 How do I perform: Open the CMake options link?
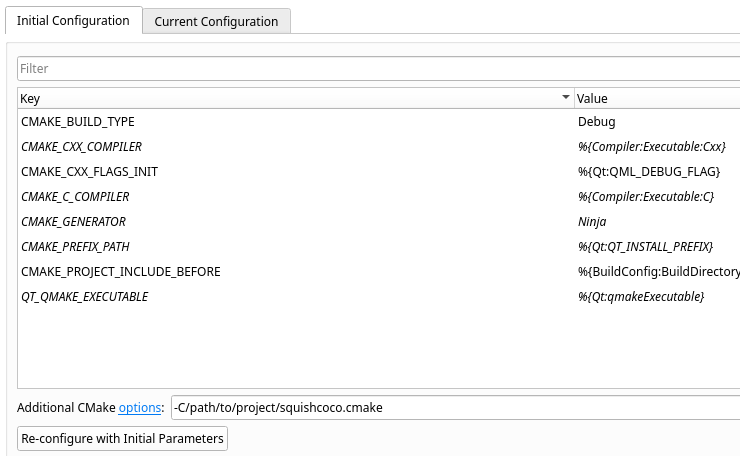(x=140, y=408)
